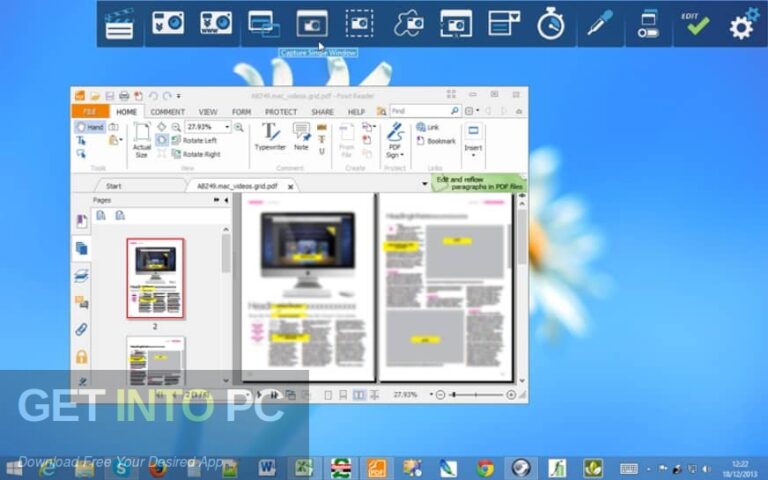Click the Find magnifier icon

tap(455, 111)
